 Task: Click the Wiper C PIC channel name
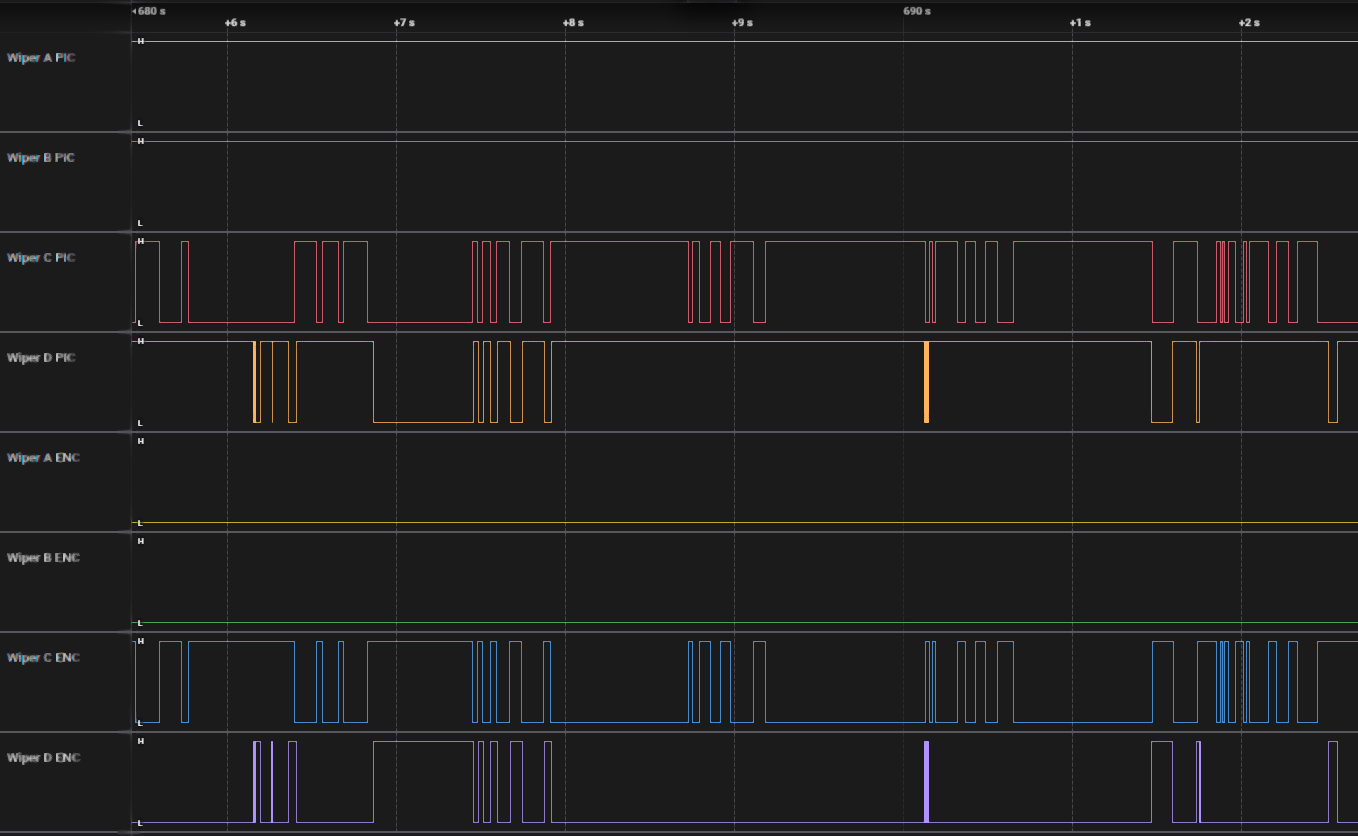tap(41, 258)
